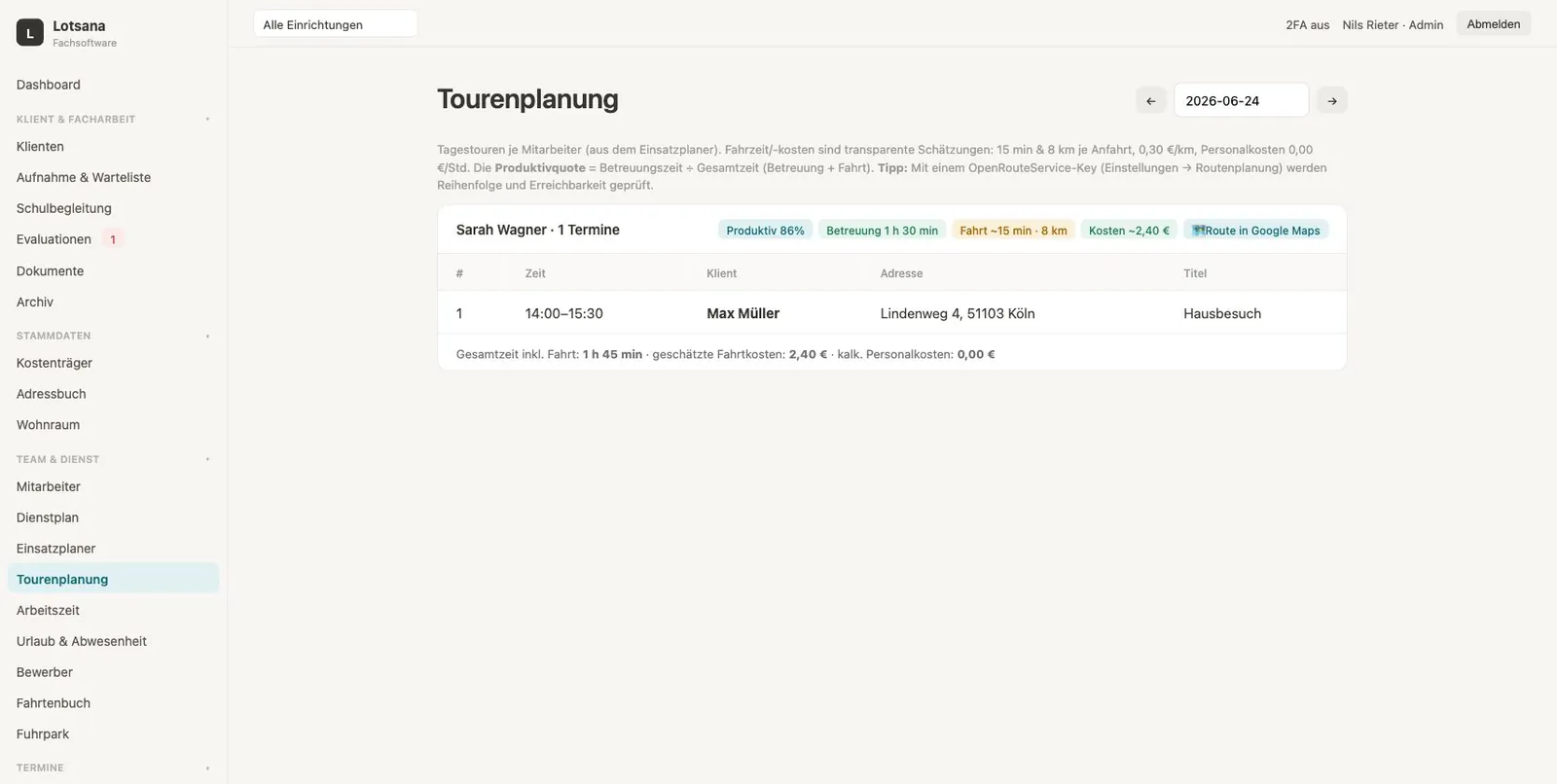Click the Hausbesuch title cell
Image resolution: width=1557 pixels, height=784 pixels.
pyautogui.click(x=1222, y=313)
